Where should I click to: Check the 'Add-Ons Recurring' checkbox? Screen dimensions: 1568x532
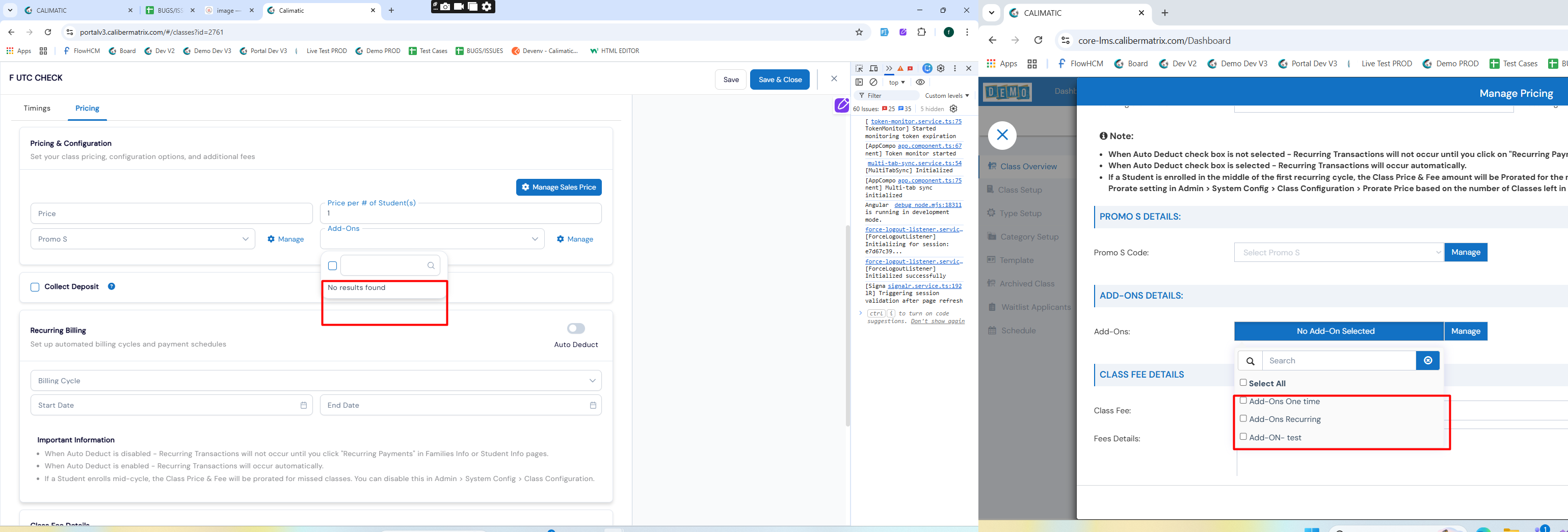[x=1243, y=419]
